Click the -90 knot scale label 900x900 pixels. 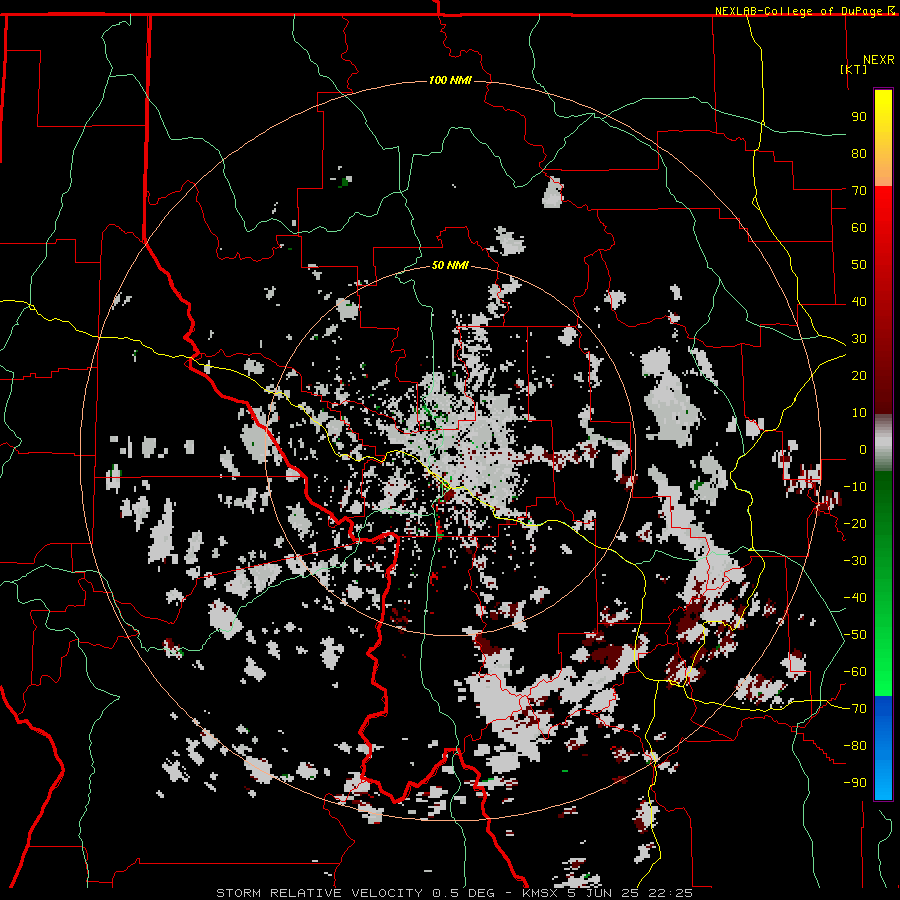tap(855, 783)
